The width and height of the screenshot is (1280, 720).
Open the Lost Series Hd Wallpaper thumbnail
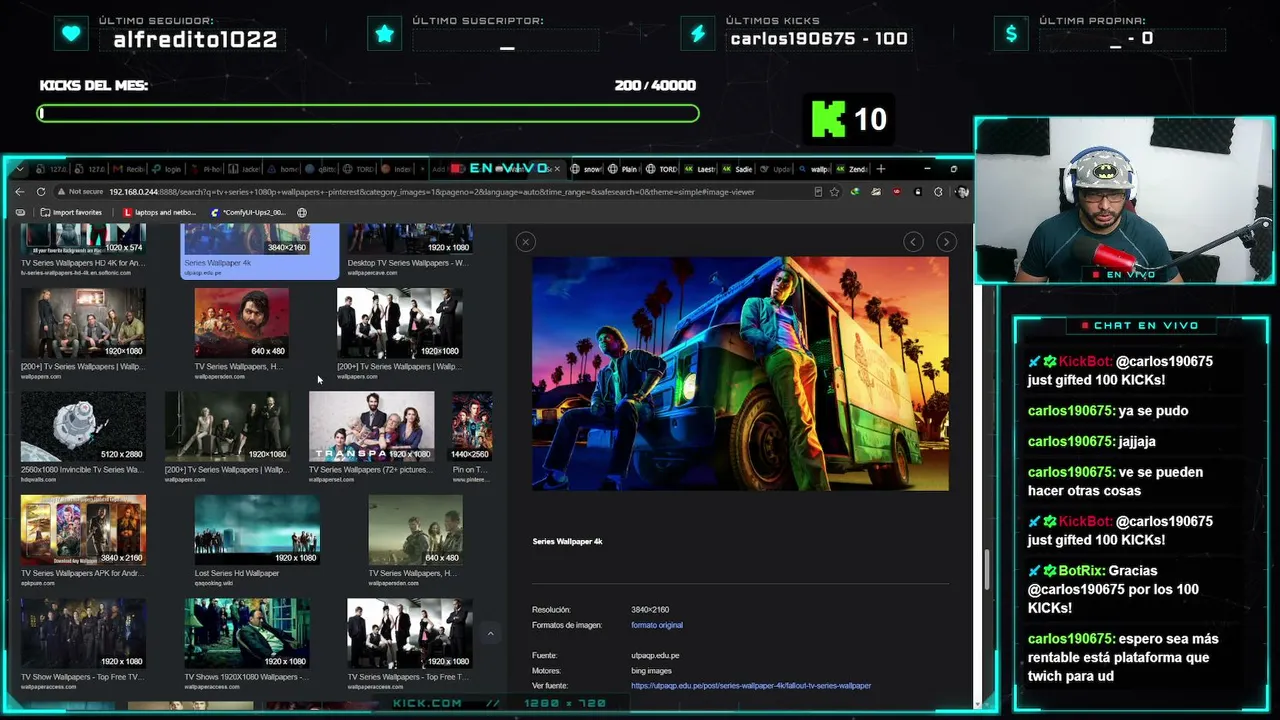tap(257, 530)
